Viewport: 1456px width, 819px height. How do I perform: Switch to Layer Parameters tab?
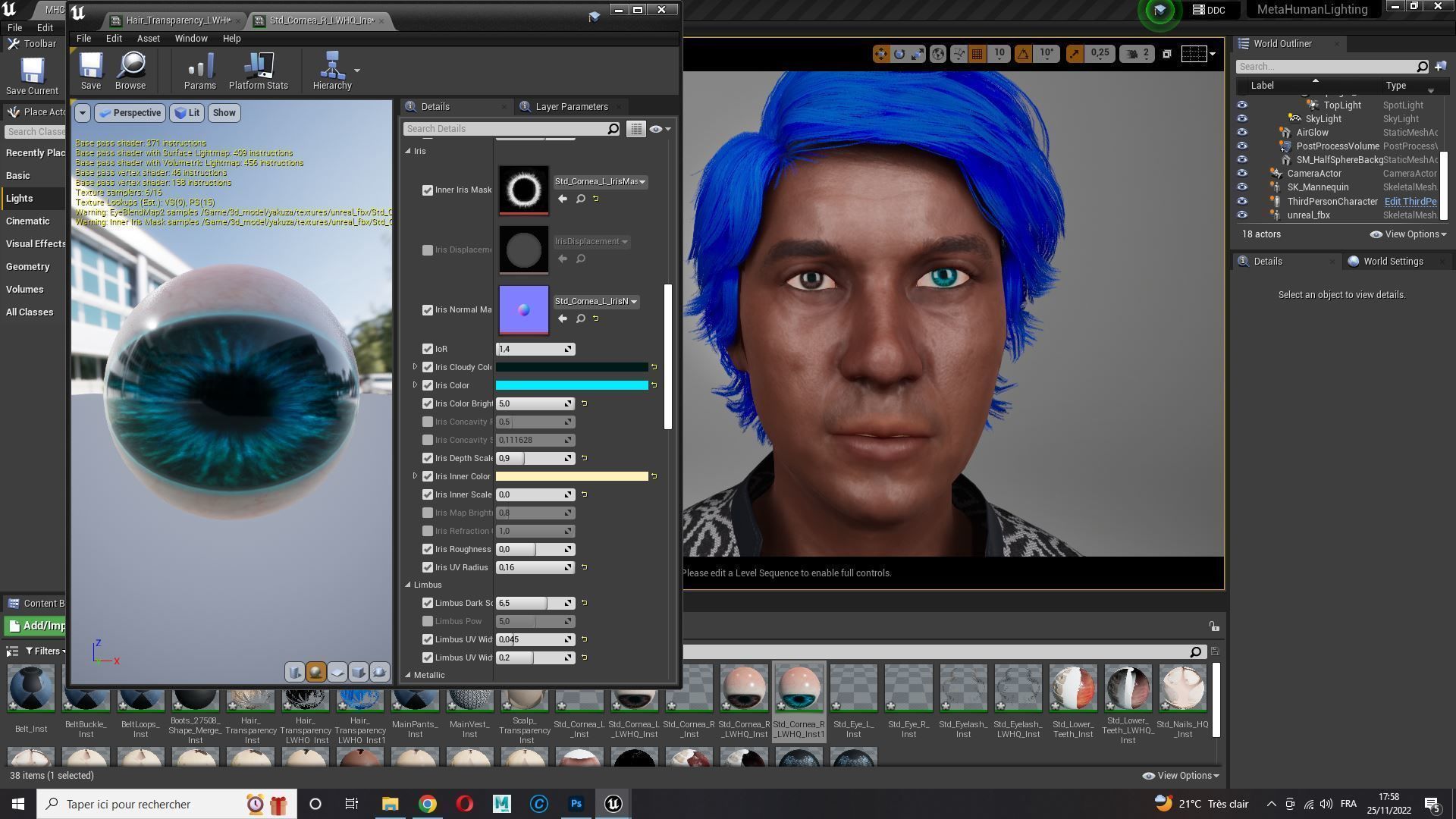tap(571, 107)
